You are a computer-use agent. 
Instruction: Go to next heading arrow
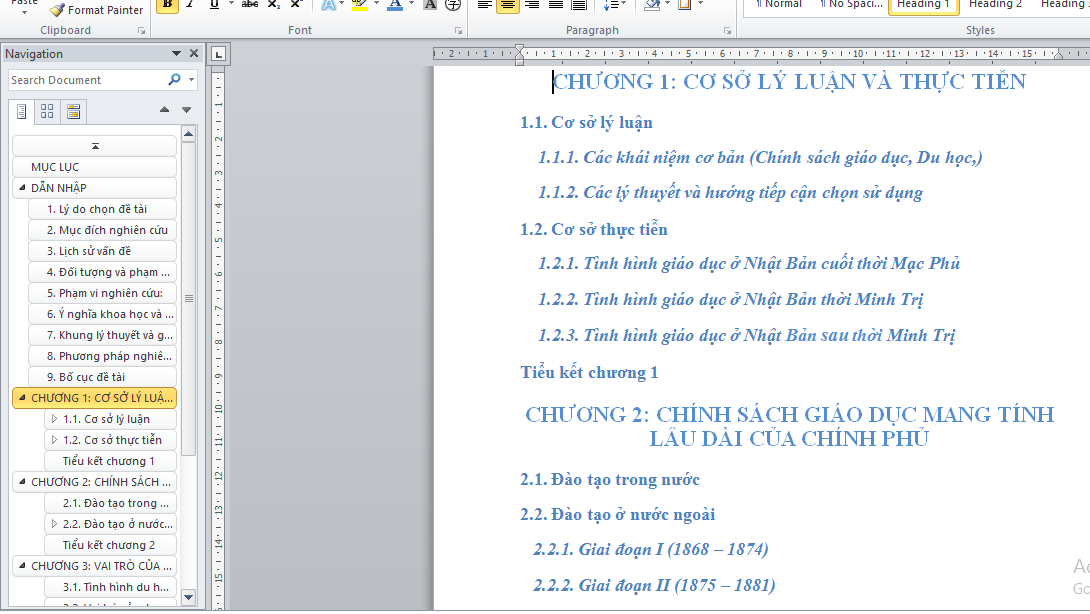pyautogui.click(x=186, y=110)
